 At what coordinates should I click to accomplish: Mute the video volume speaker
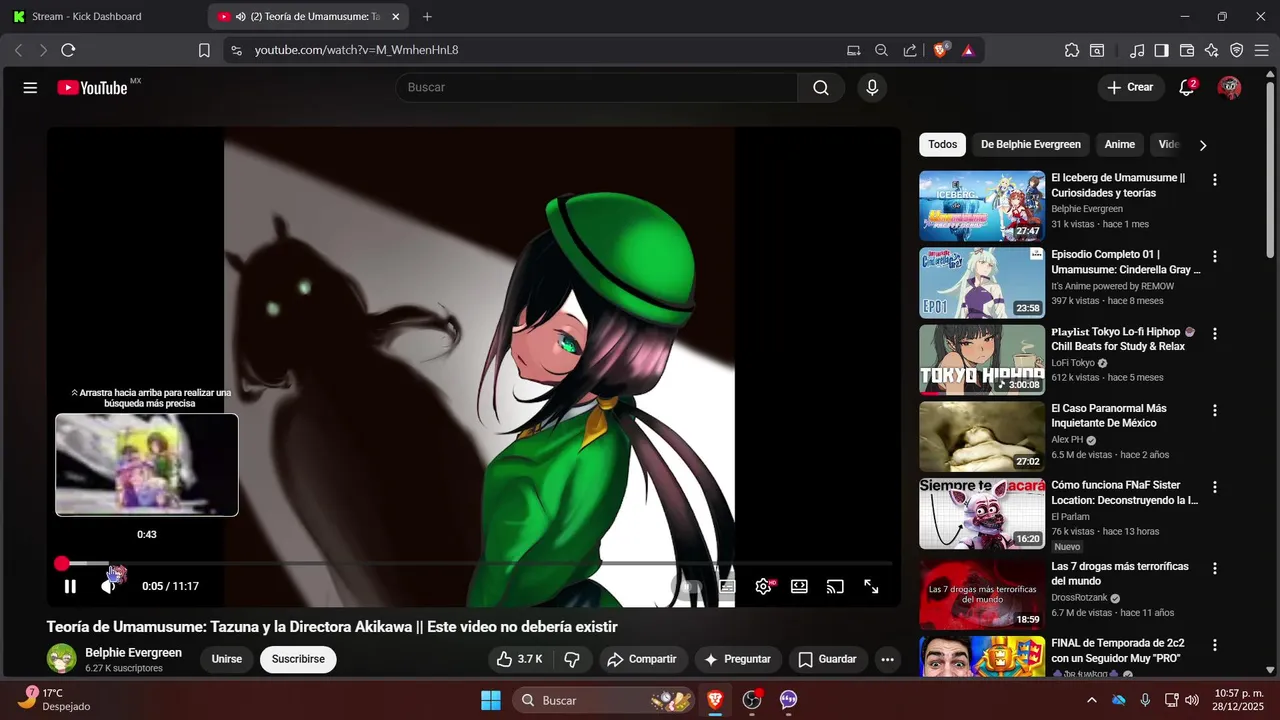109,587
